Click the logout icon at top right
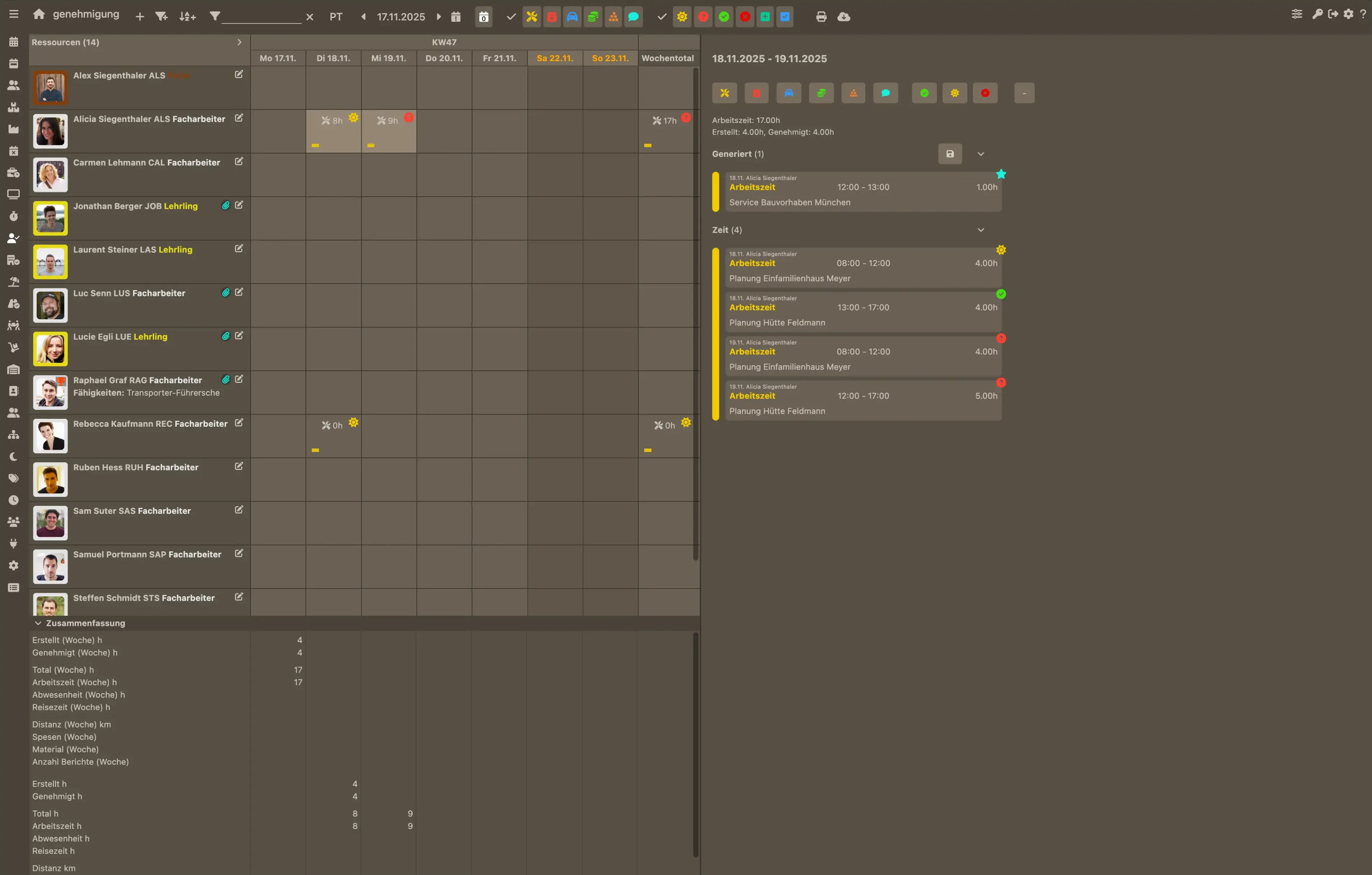This screenshot has height=875, width=1372. (1333, 14)
